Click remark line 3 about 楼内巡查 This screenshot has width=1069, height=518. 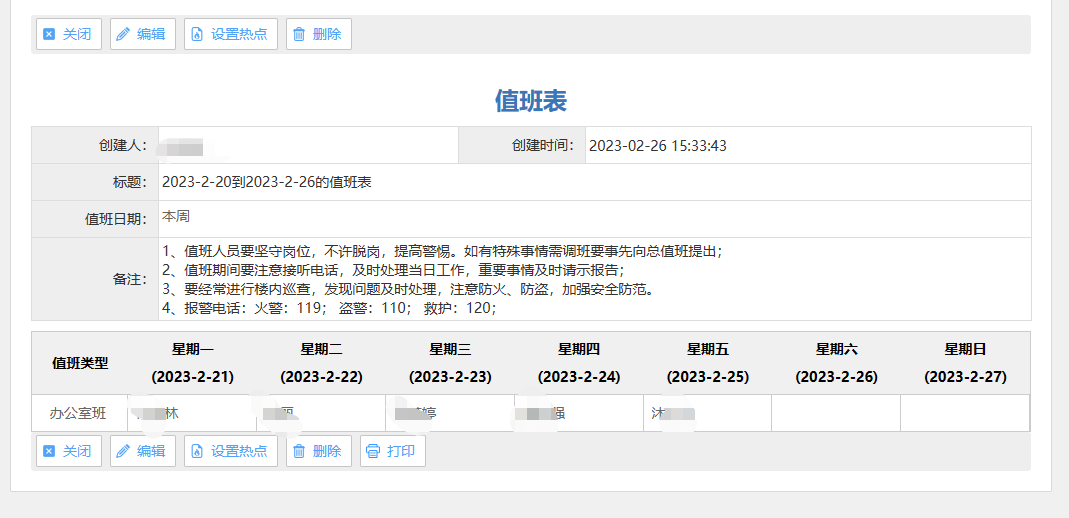tap(409, 289)
